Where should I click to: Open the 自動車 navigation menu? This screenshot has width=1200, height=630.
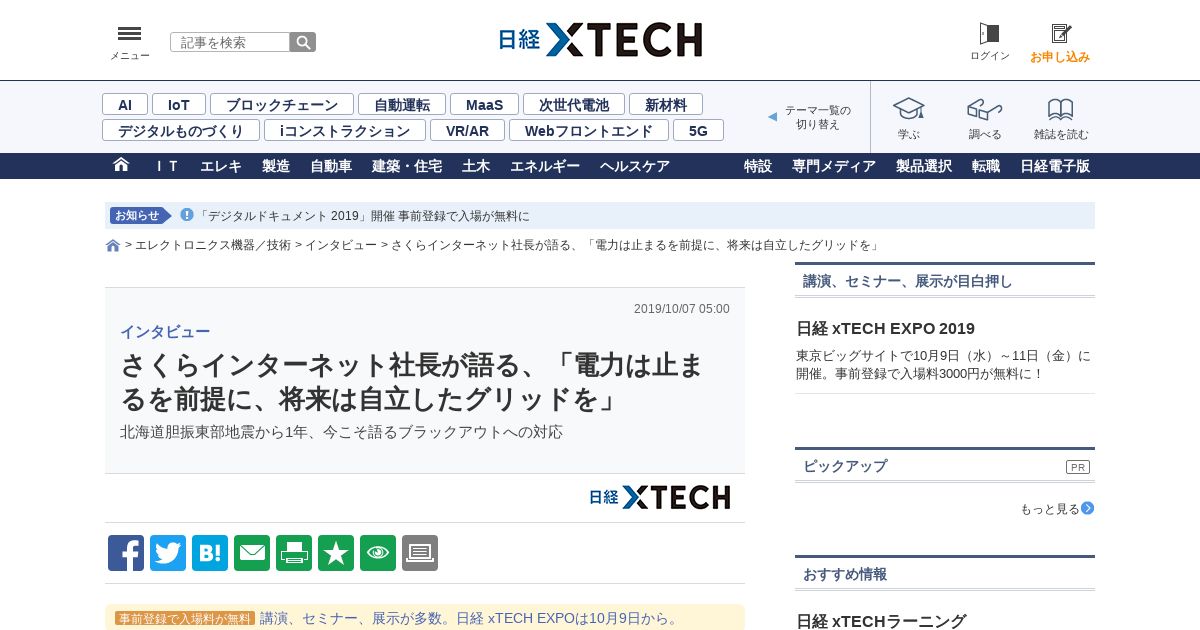(331, 166)
